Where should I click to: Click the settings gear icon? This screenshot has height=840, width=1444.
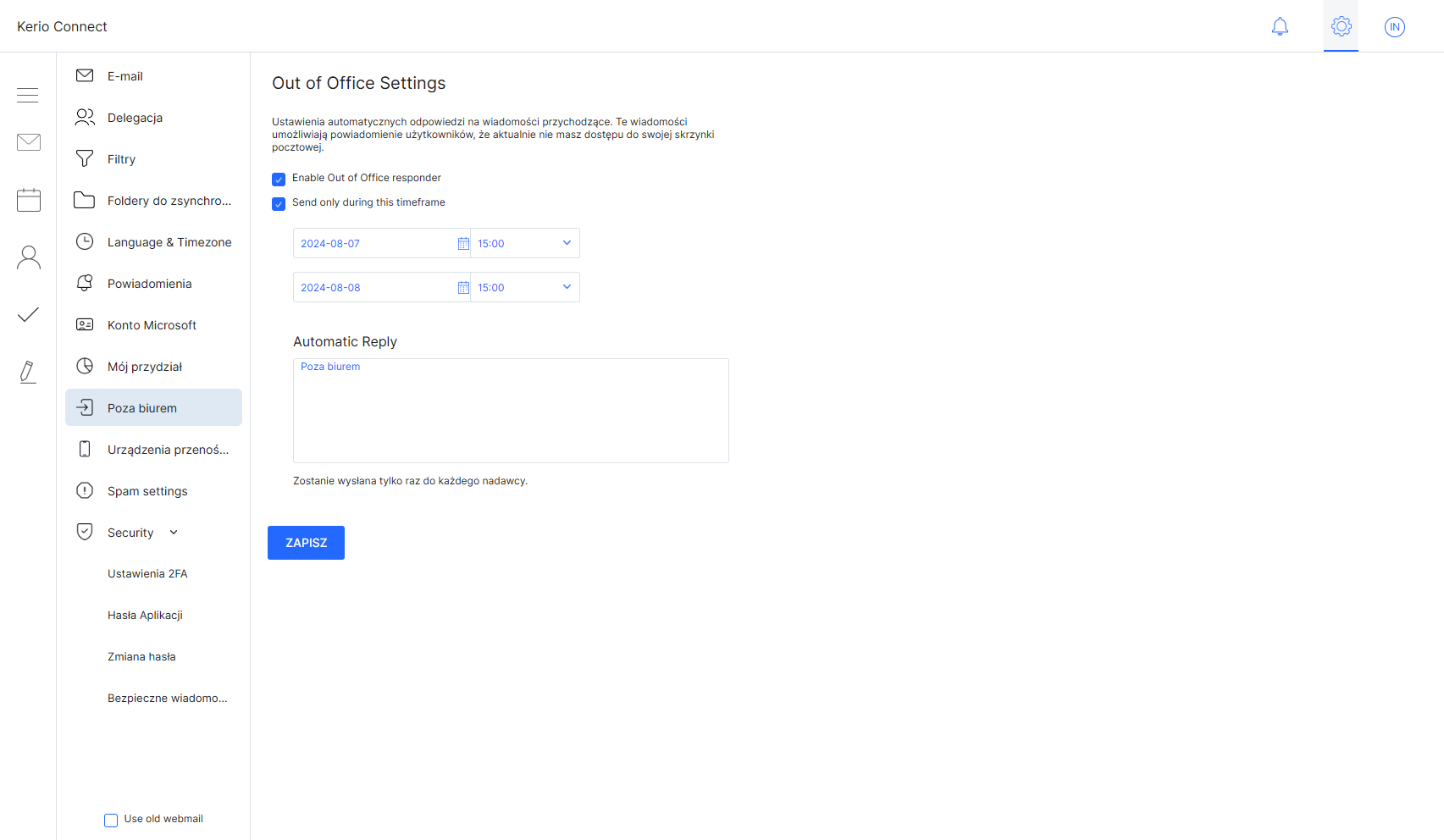[x=1341, y=27]
